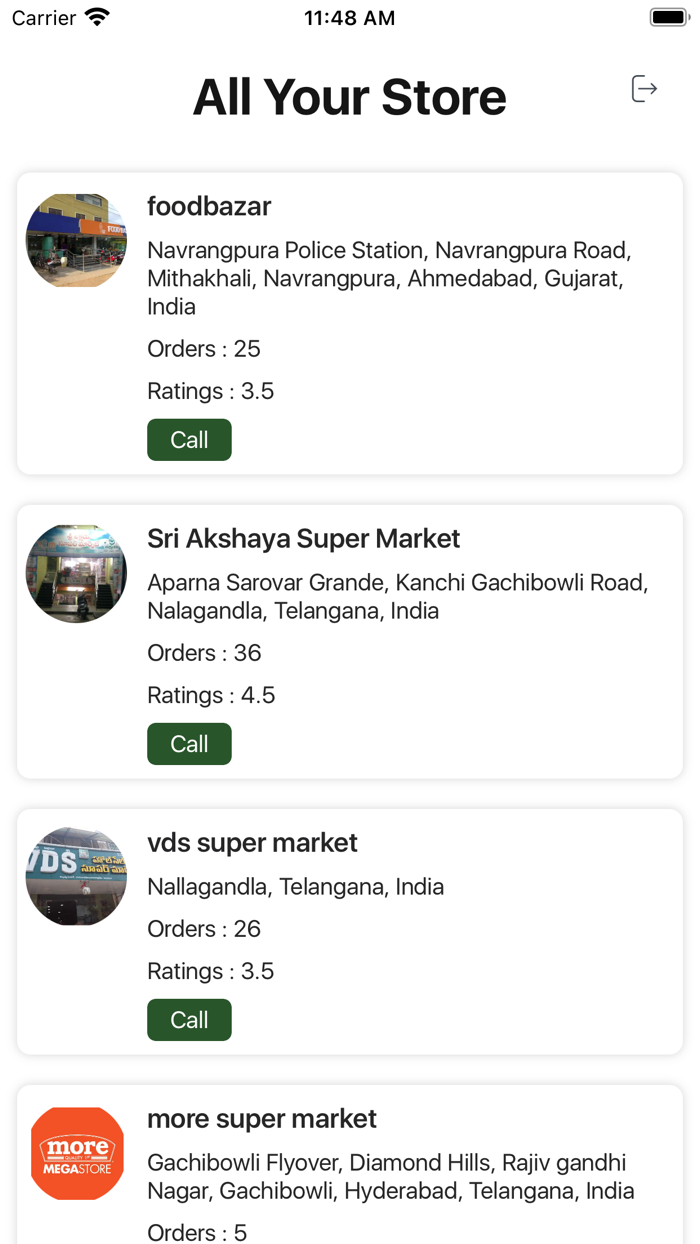700x1244 pixels.
Task: Tap Sri Akshaya Super Market store photo
Action: pyautogui.click(x=76, y=573)
